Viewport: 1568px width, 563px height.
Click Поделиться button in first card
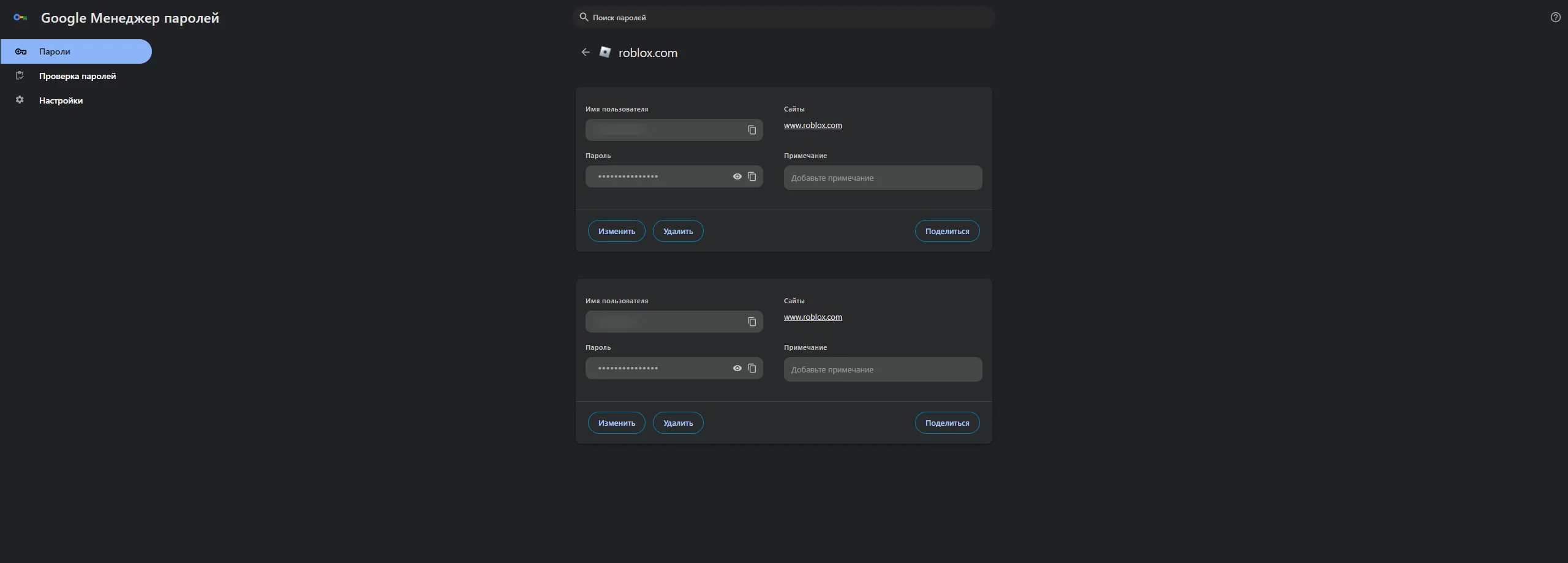click(947, 231)
